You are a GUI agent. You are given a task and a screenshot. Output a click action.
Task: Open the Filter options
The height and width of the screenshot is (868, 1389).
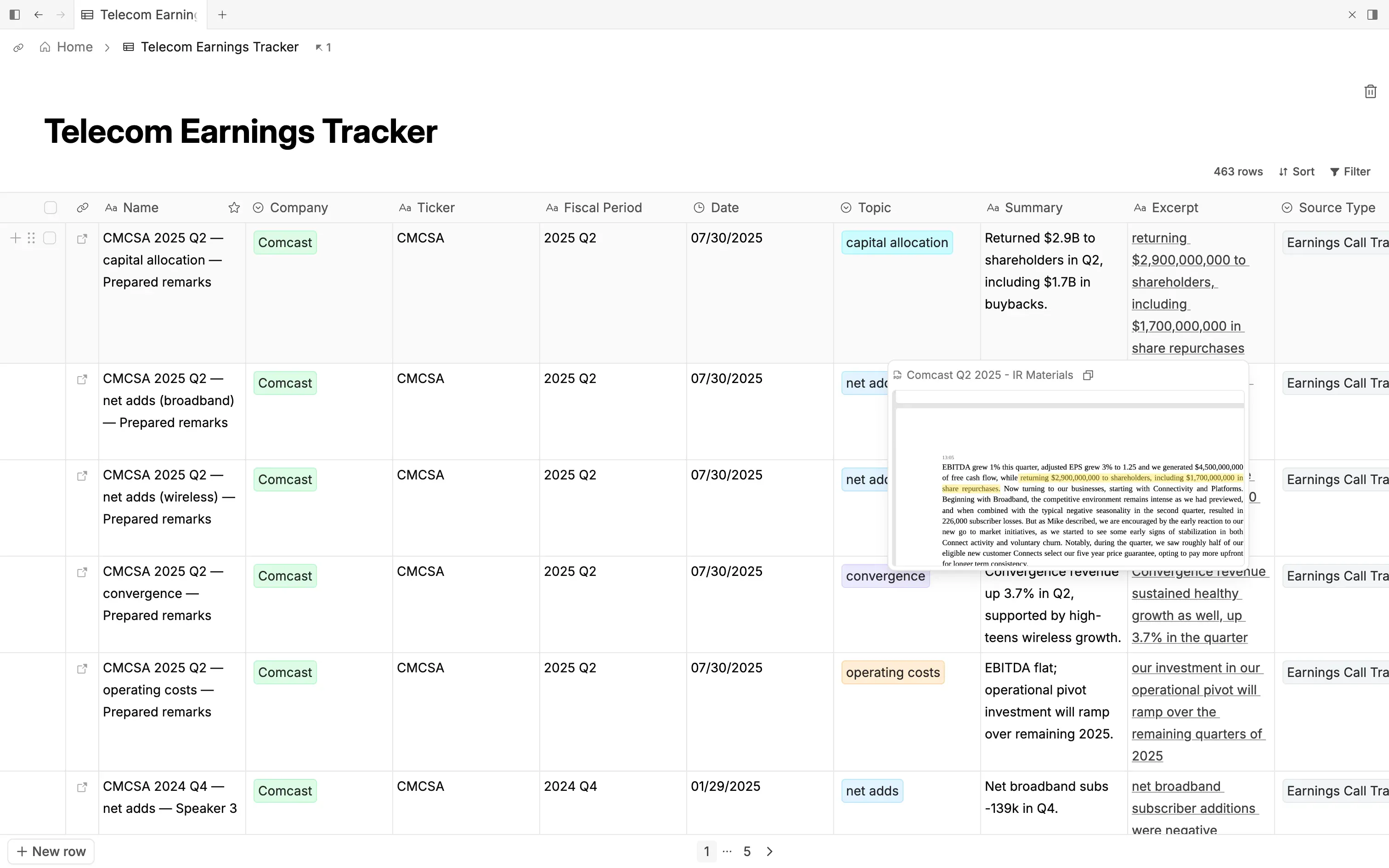point(1350,171)
